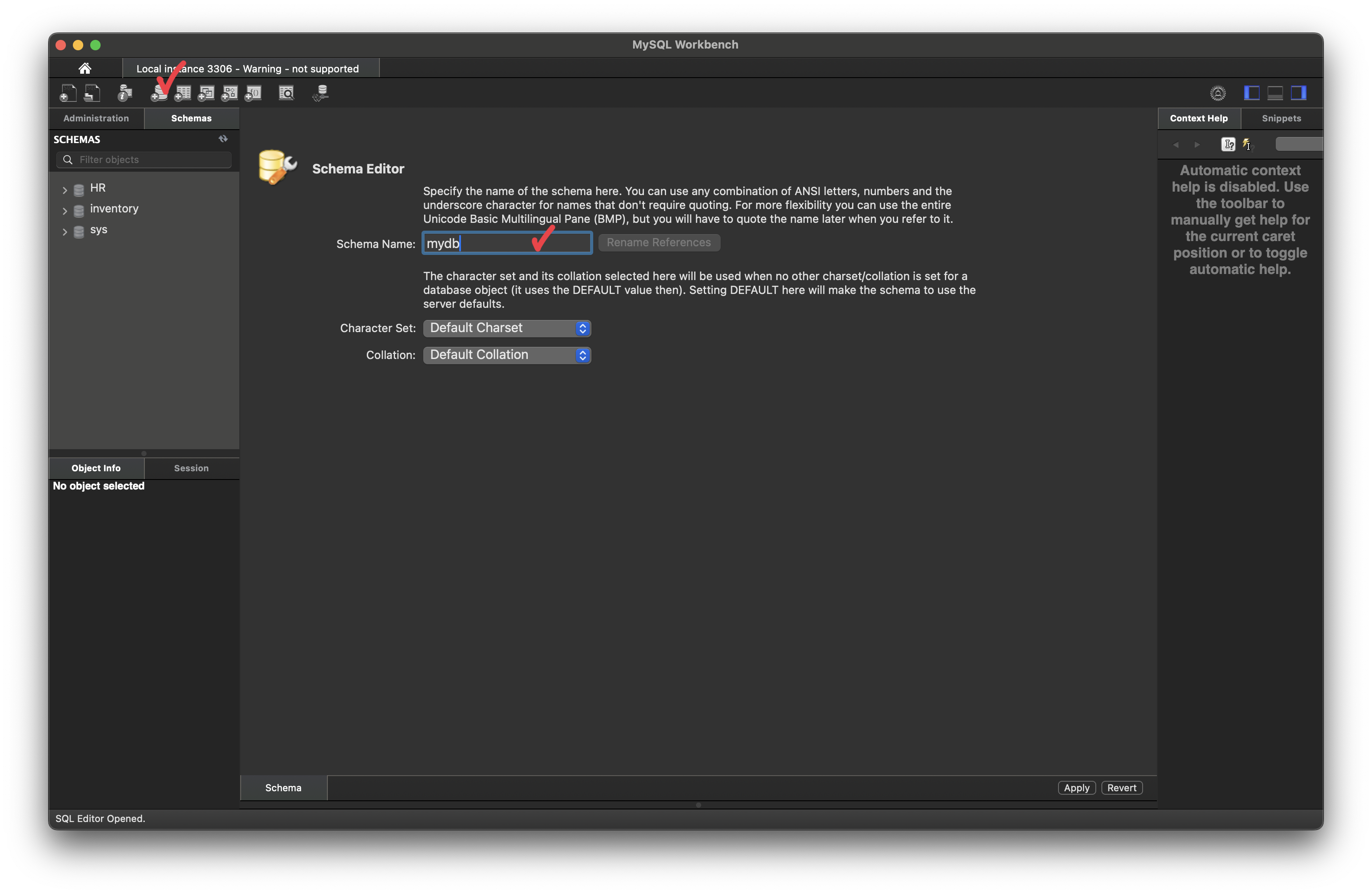This screenshot has width=1372, height=894.
Task: Click reconnect to DBMS toolbar icon
Action: [320, 93]
